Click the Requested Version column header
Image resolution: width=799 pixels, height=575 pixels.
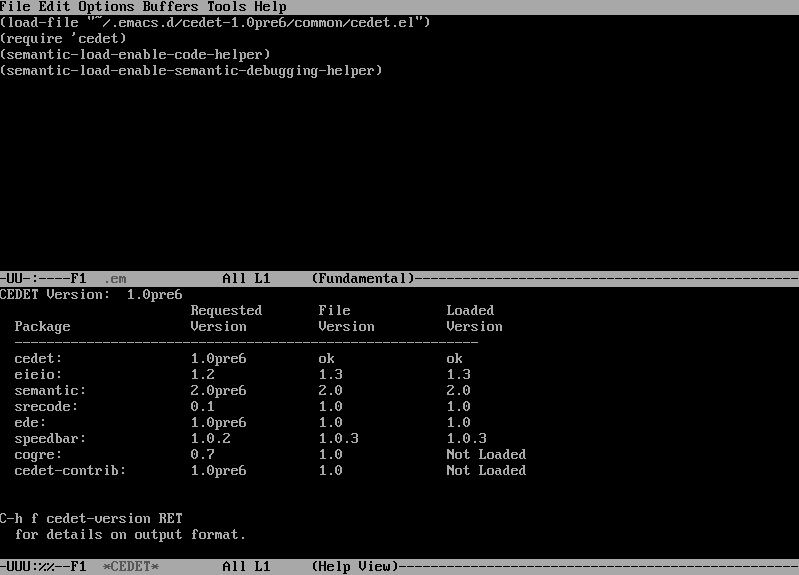(x=226, y=319)
